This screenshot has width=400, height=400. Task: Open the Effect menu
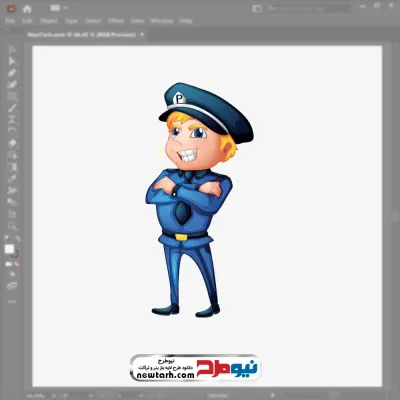pyautogui.click(x=116, y=21)
